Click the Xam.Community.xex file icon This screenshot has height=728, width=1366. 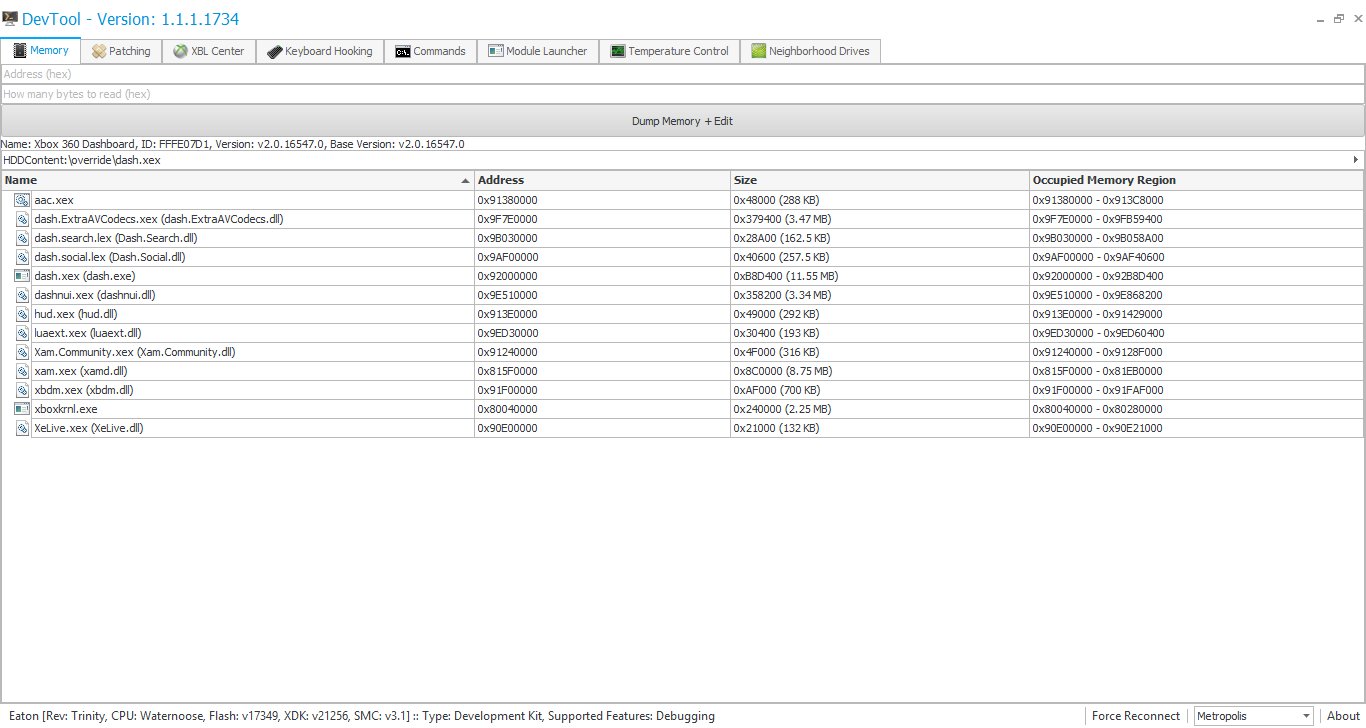pos(22,352)
